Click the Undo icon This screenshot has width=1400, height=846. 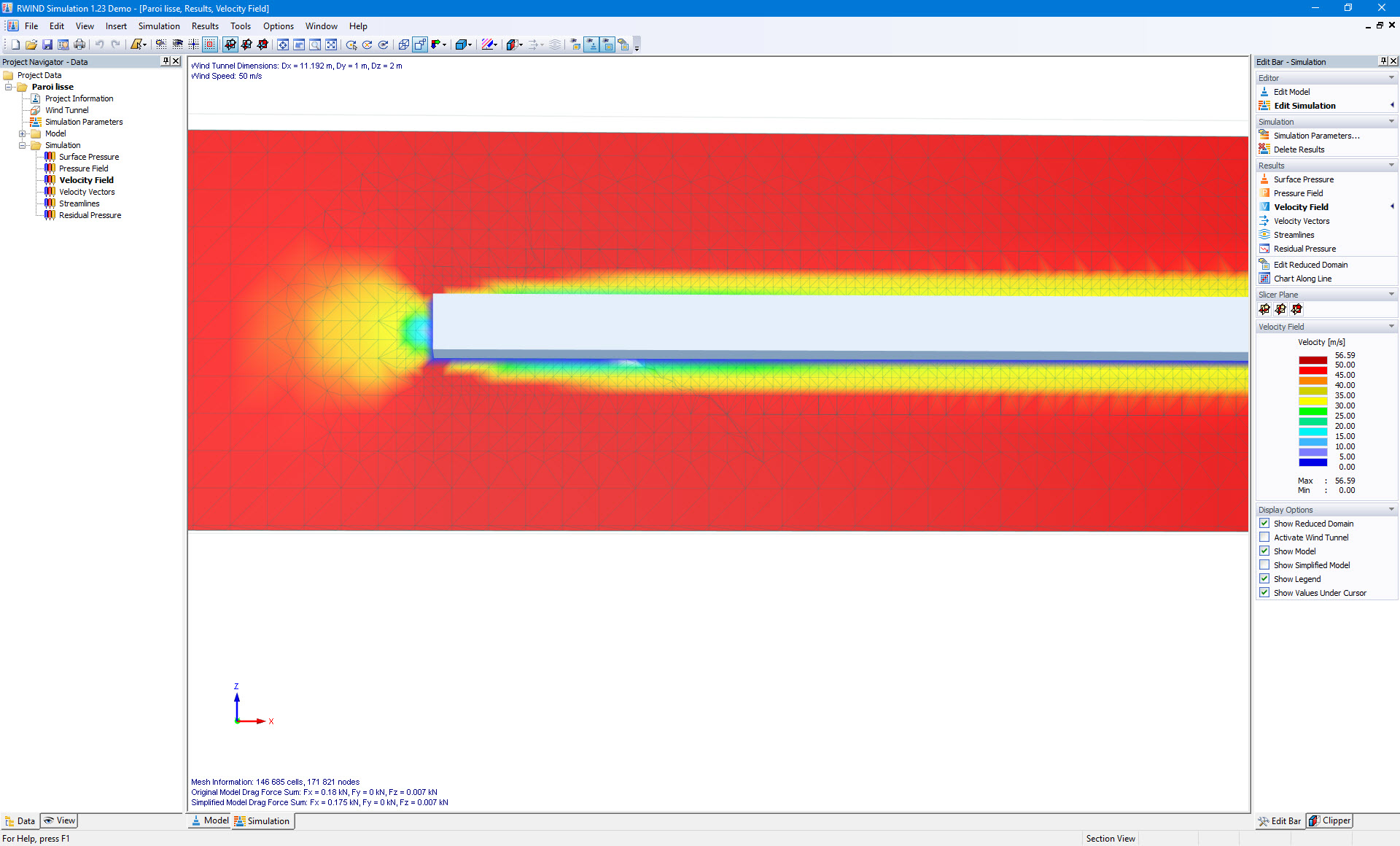click(x=100, y=44)
